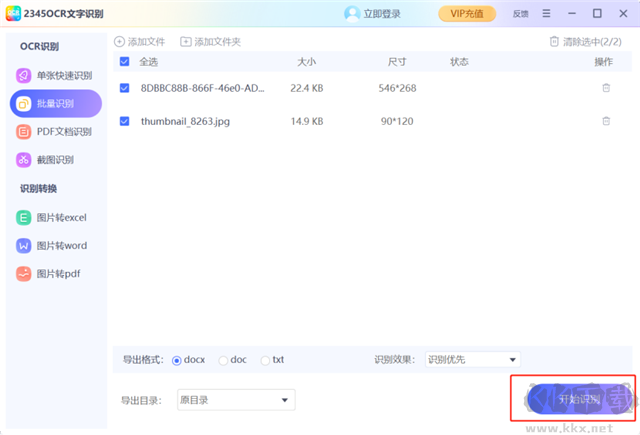
Task: Click the 添加文件夹 button label
Action: point(217,42)
